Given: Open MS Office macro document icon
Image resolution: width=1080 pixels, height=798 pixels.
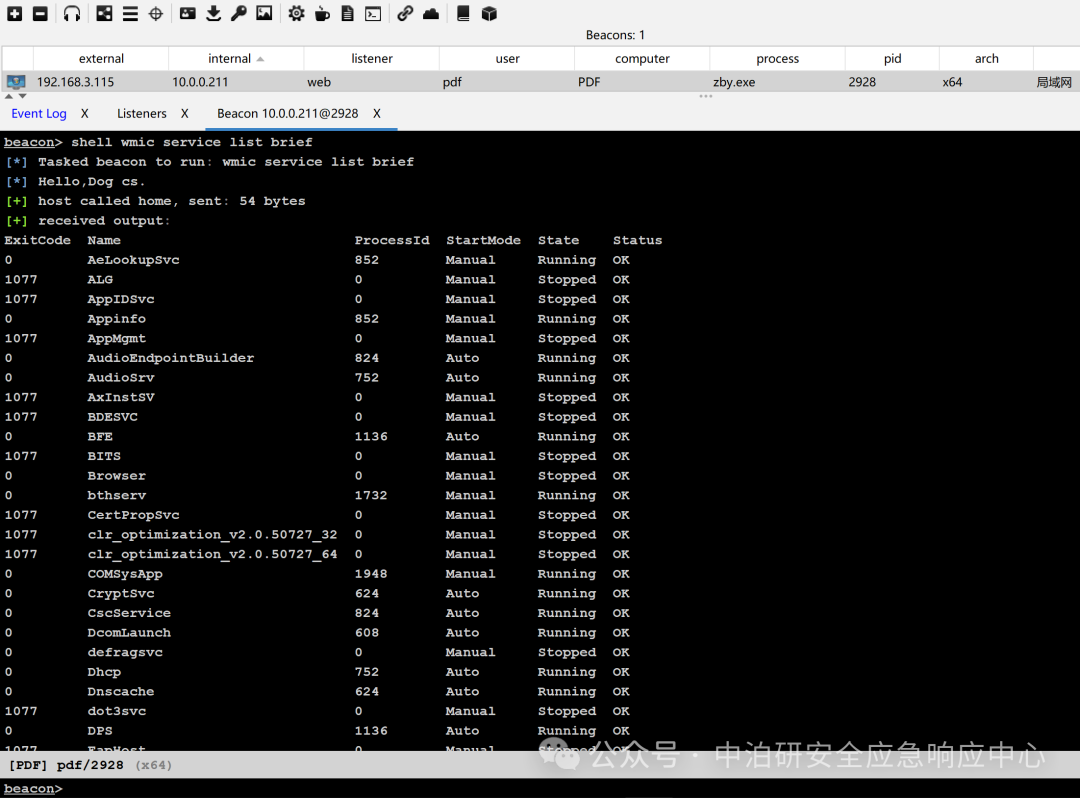Looking at the screenshot, I should (348, 14).
